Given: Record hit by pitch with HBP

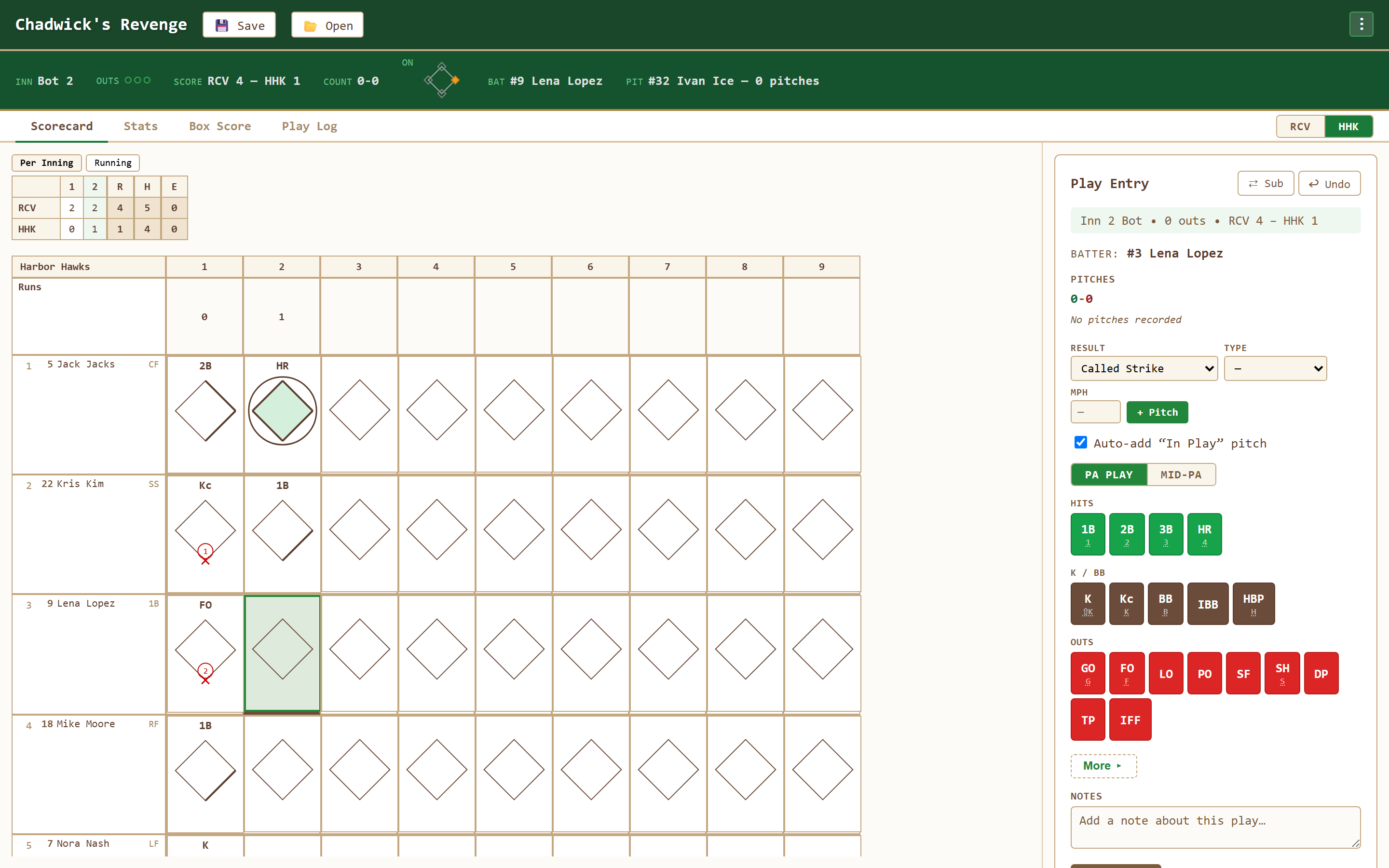Looking at the screenshot, I should pyautogui.click(x=1253, y=603).
